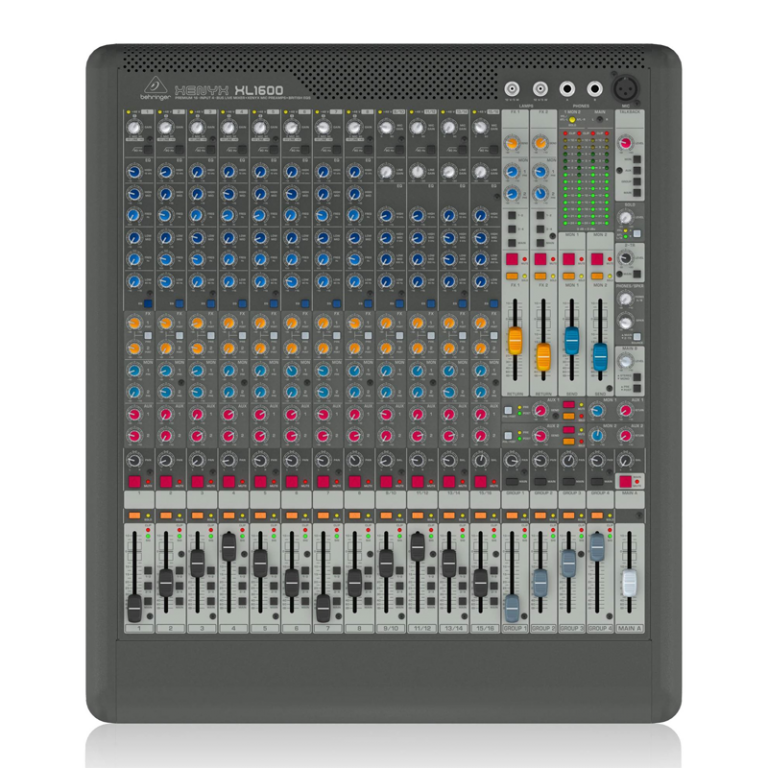768x768 pixels.
Task: Click the 9/10 channel label
Action: pyautogui.click(x=390, y=628)
